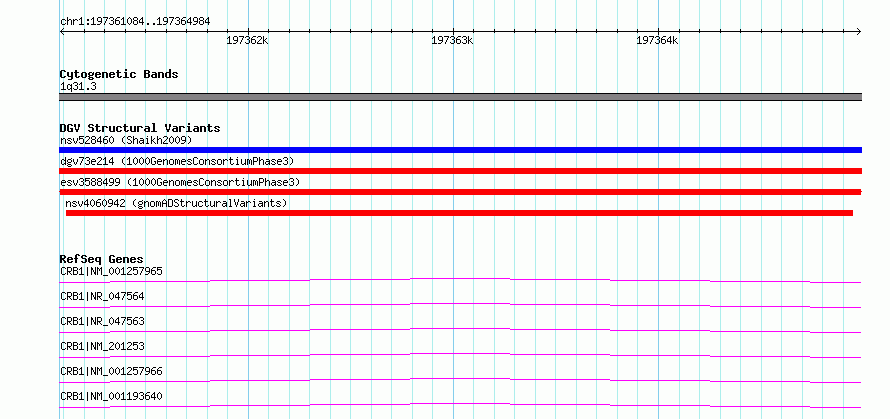The width and height of the screenshot is (890, 419).
Task: Open variant nsv4060942 (gnomADStructuralVariants) label
Action: 176,203
